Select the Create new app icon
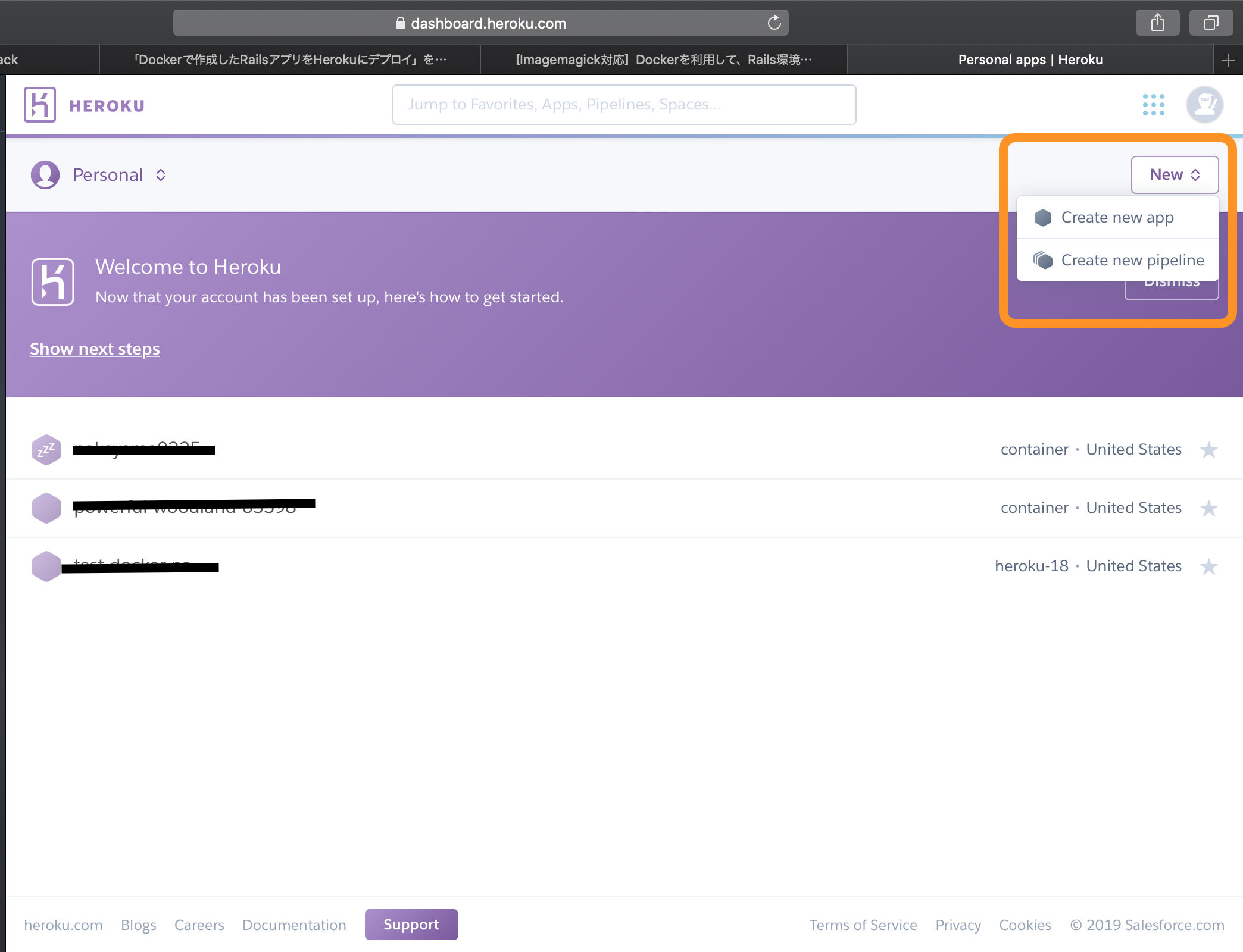 1044,217
